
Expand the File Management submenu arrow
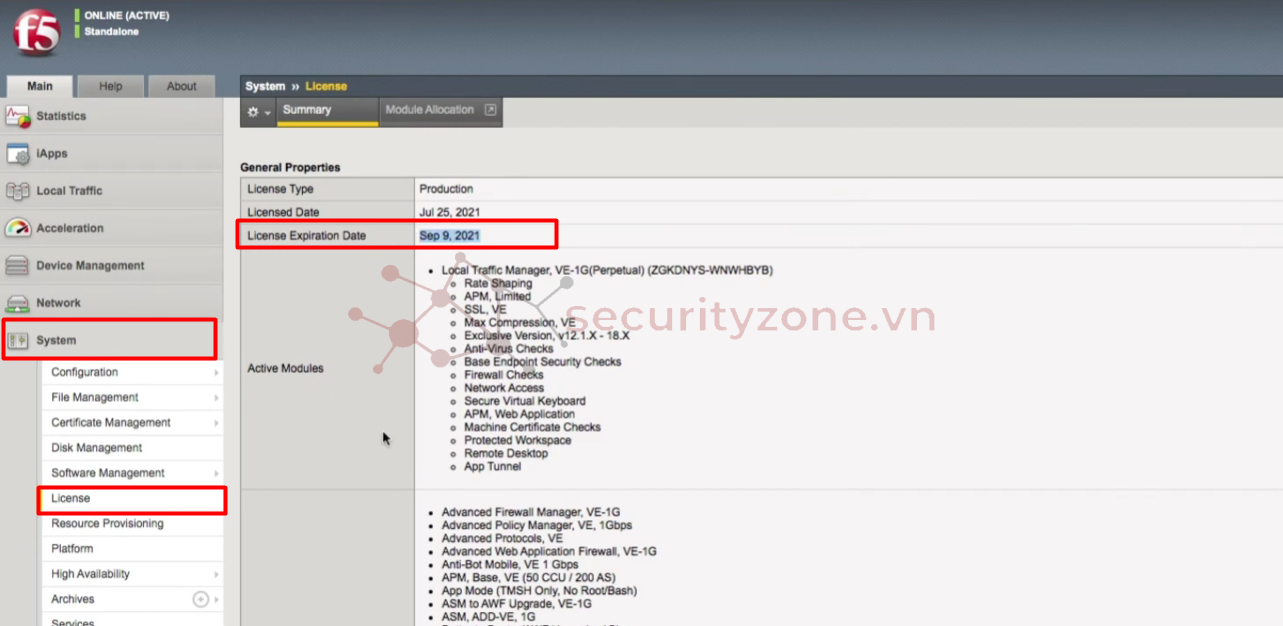point(216,398)
